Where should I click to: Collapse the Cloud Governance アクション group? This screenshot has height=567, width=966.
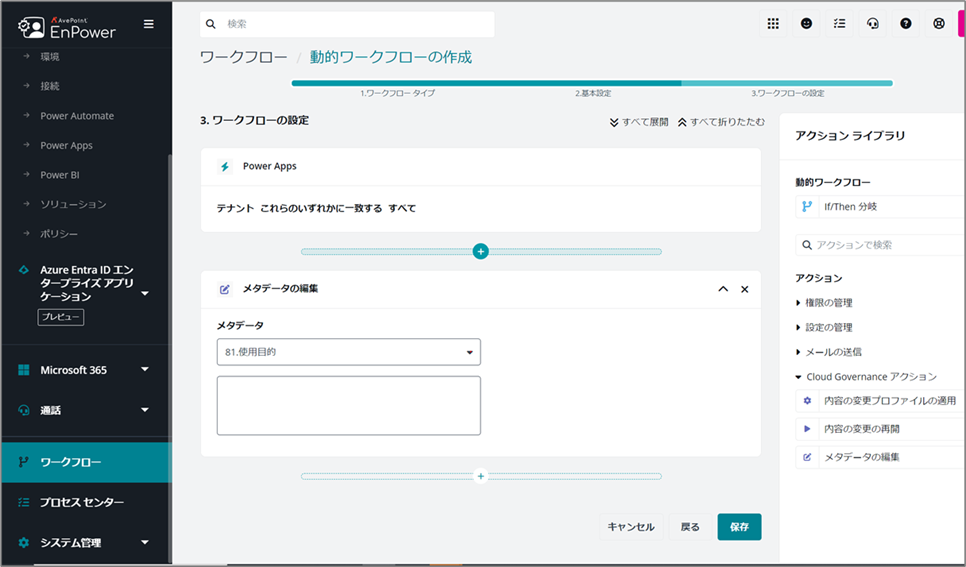(x=866, y=377)
